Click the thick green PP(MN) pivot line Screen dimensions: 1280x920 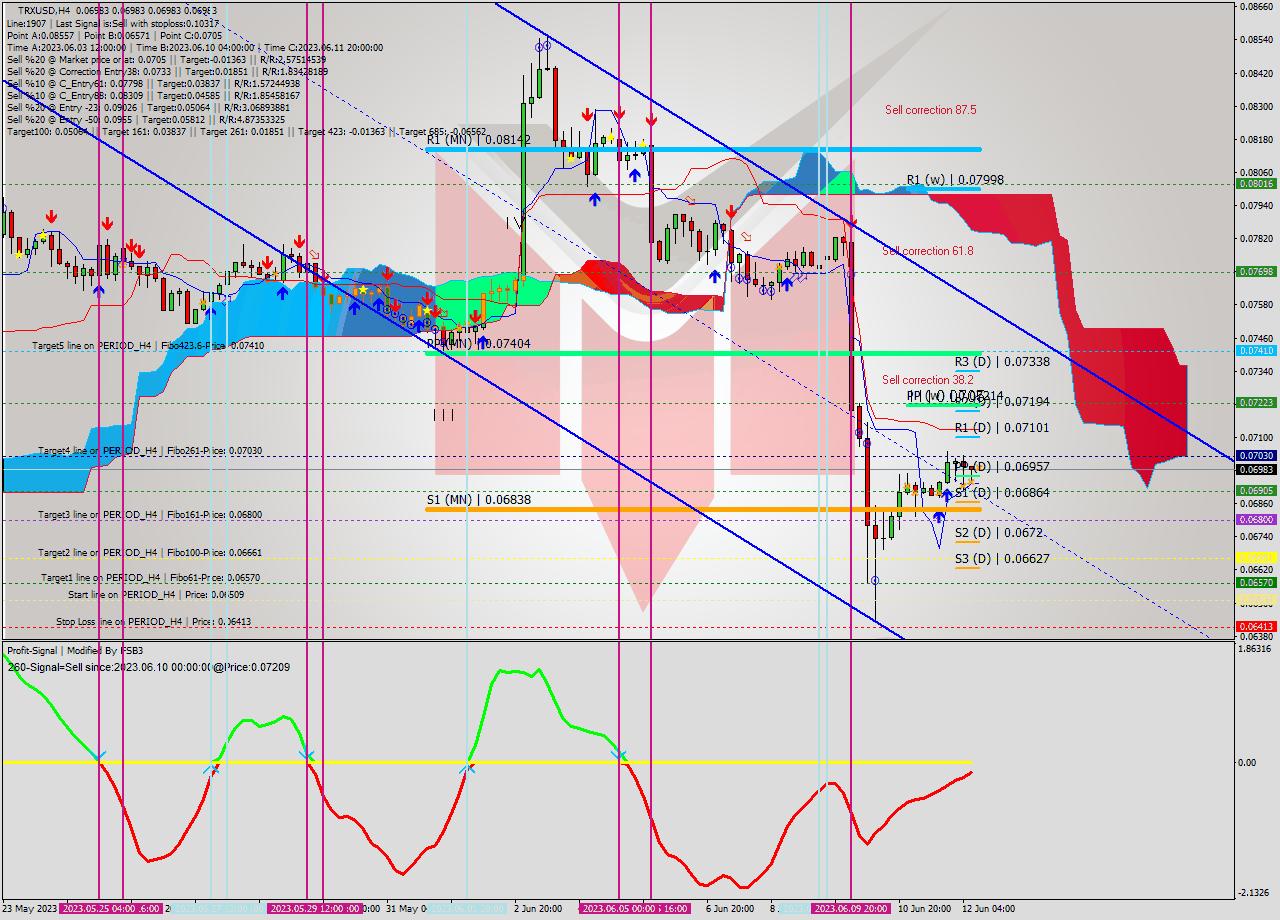pos(703,354)
